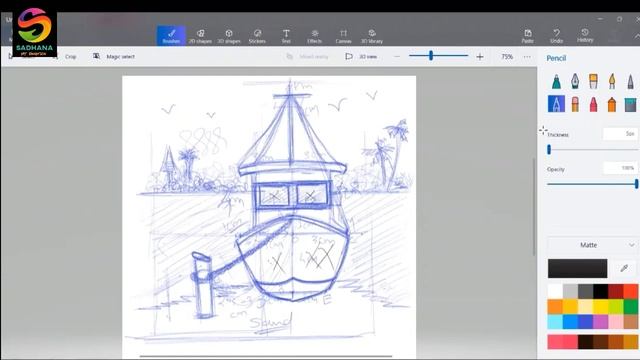Select the Magic select tool

114,56
